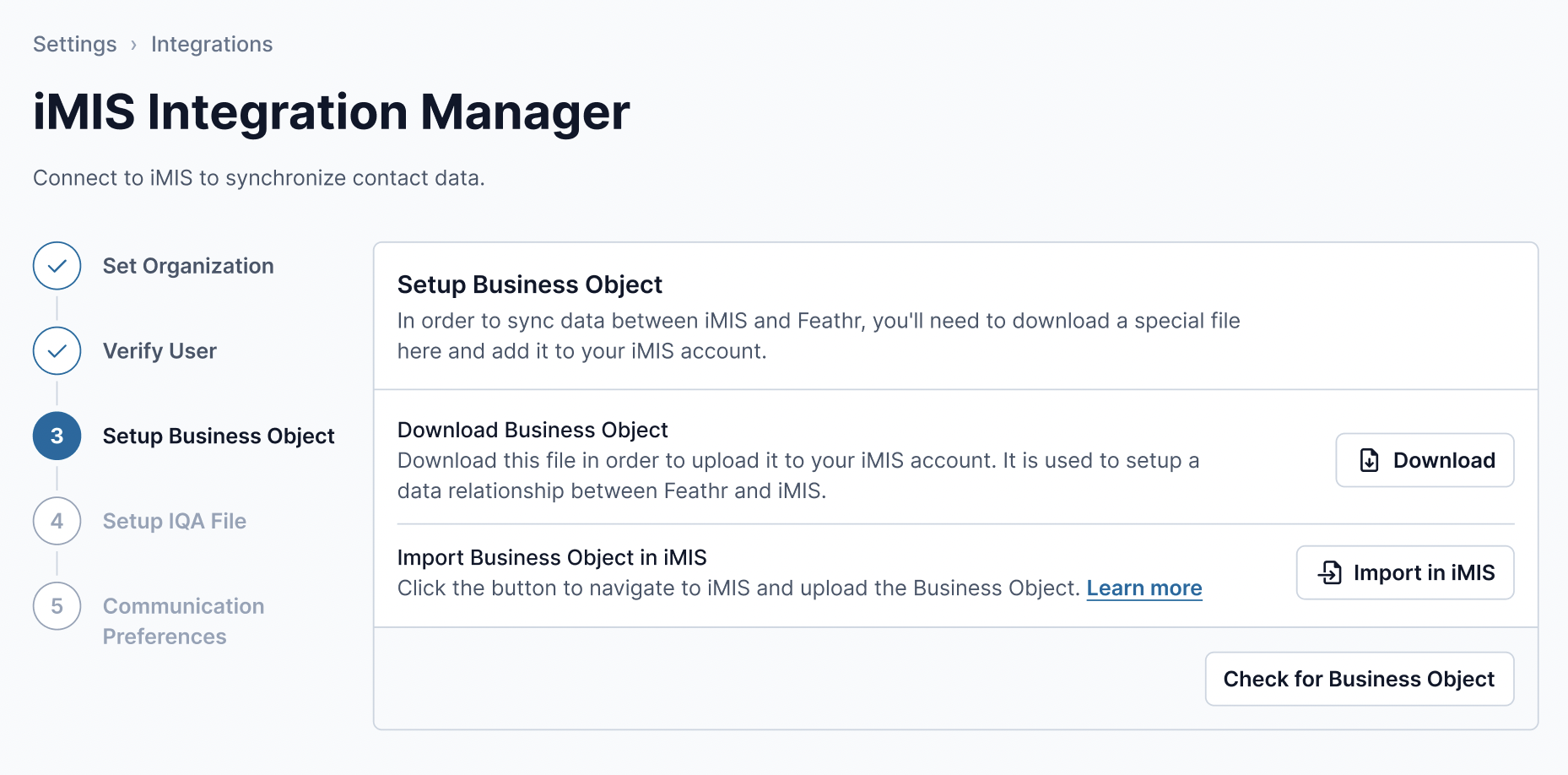Open the Communication Preferences step
The image size is (1568, 775).
tap(183, 621)
